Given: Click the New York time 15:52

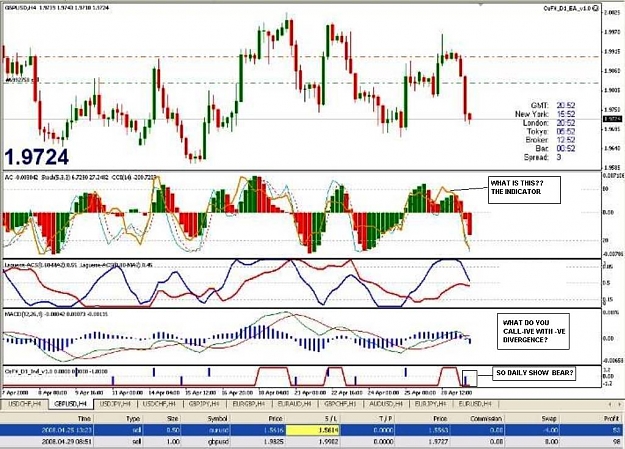Looking at the screenshot, I should (566, 114).
